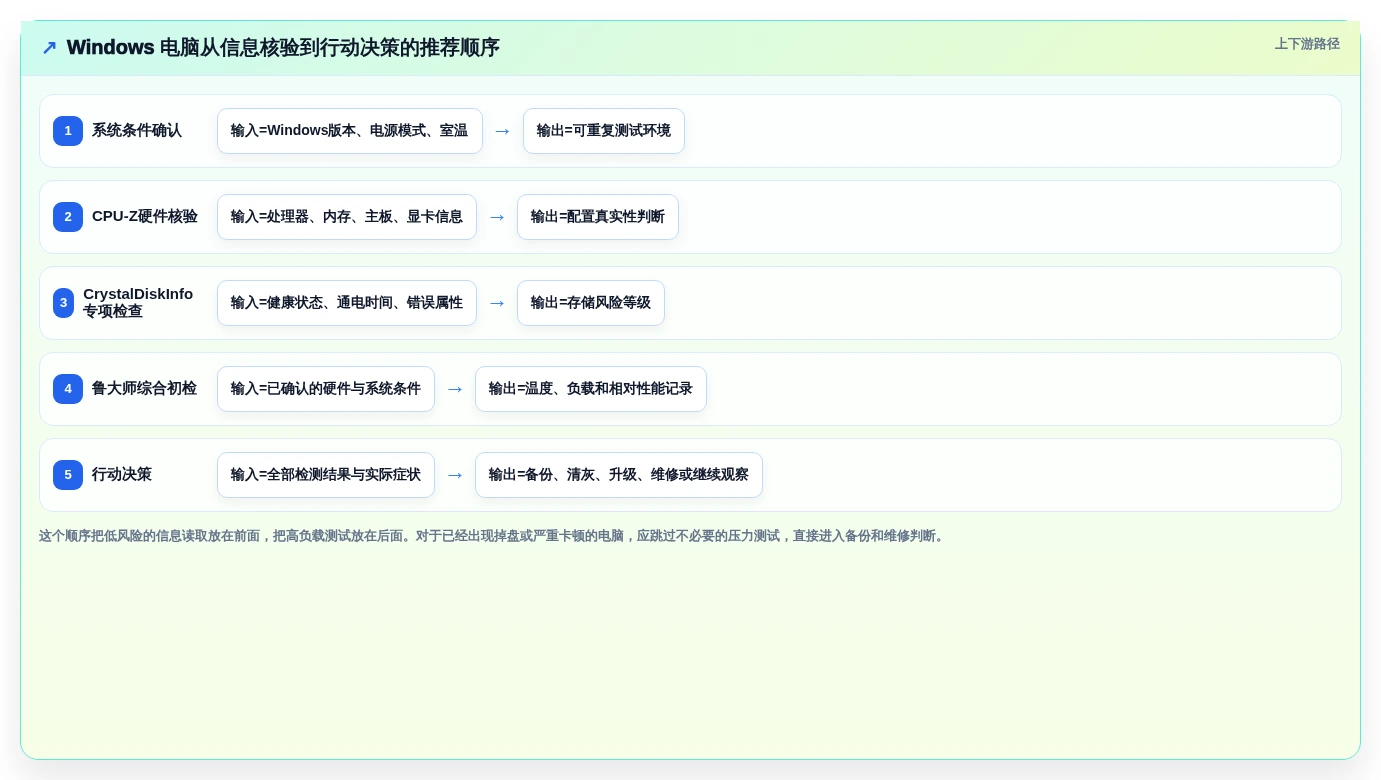Select the "行动决策" step title
Viewport: 1381px width, 780px height.
pyautogui.click(x=122, y=475)
